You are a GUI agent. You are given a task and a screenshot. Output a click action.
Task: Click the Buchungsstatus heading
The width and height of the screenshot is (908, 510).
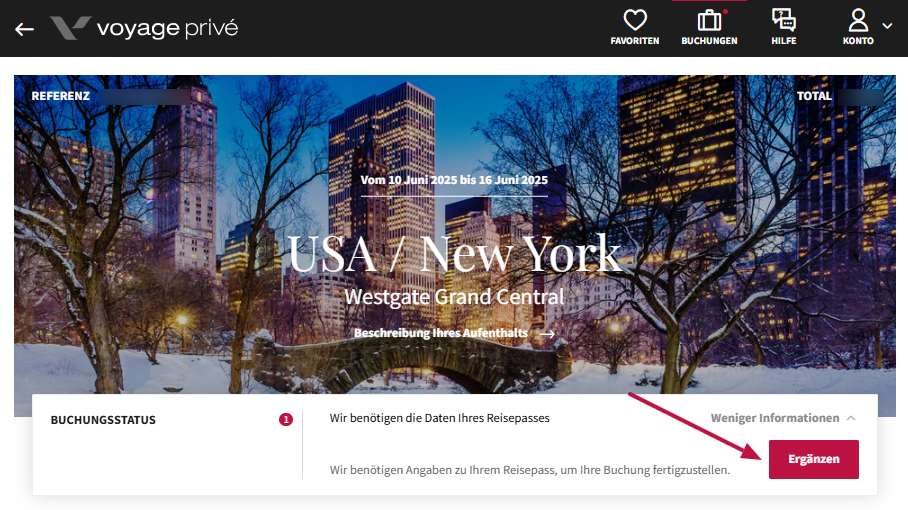[103, 420]
